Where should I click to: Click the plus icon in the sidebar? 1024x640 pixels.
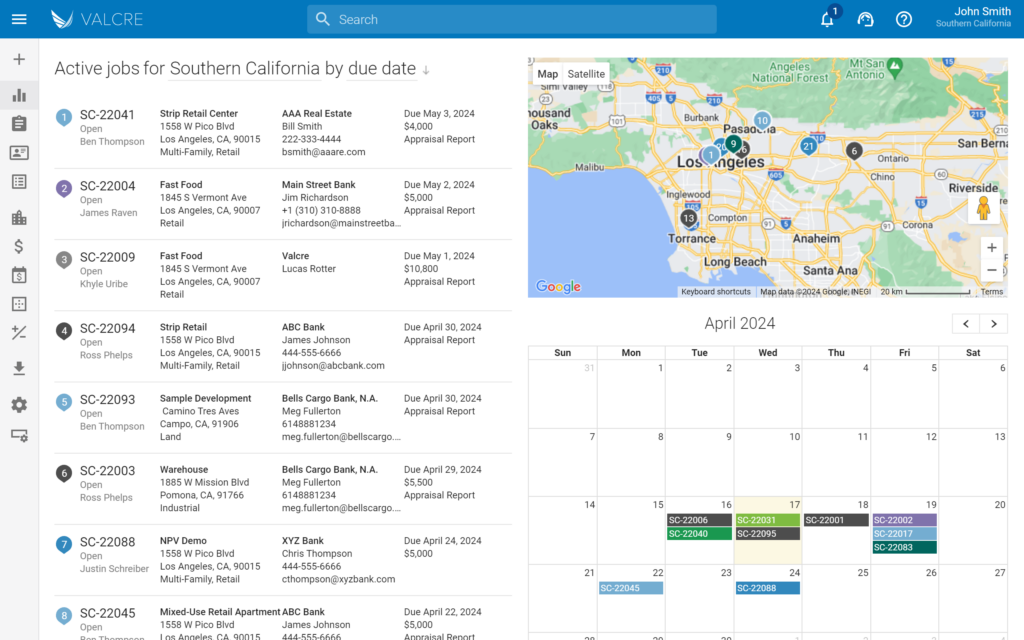[x=19, y=59]
